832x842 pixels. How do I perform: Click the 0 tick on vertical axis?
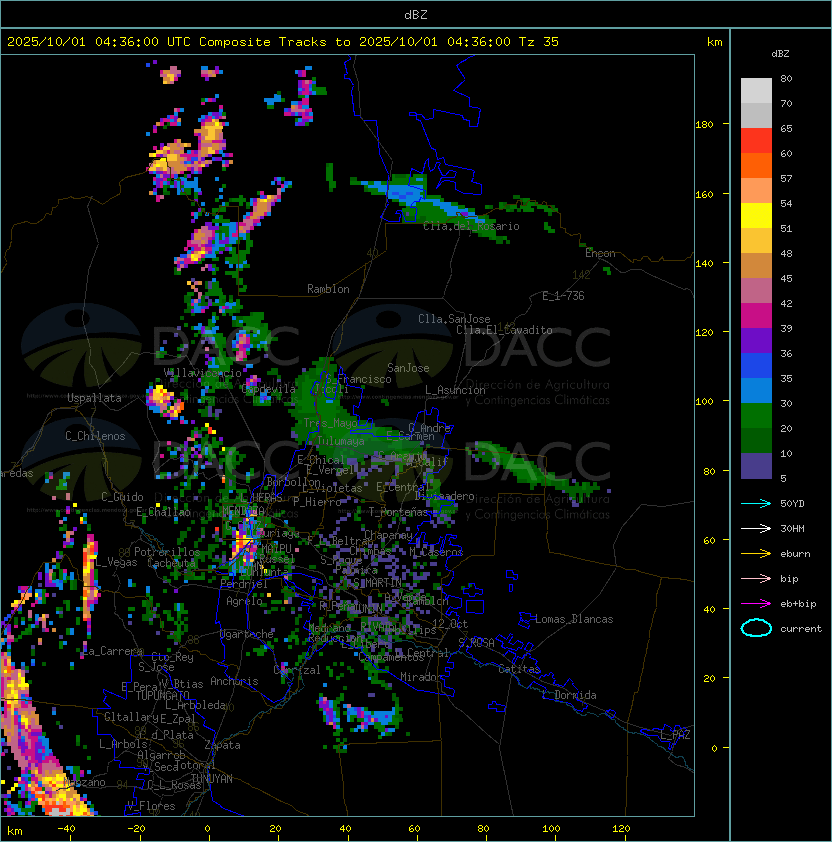tap(714, 749)
